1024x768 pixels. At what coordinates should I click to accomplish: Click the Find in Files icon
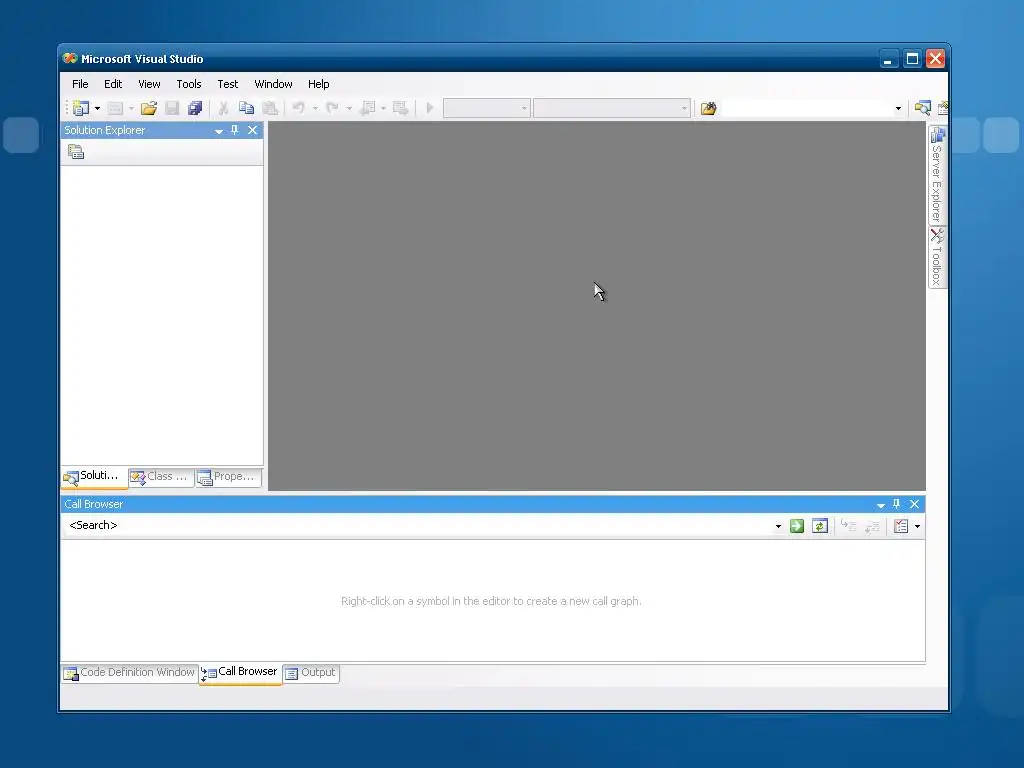pyautogui.click(x=709, y=108)
